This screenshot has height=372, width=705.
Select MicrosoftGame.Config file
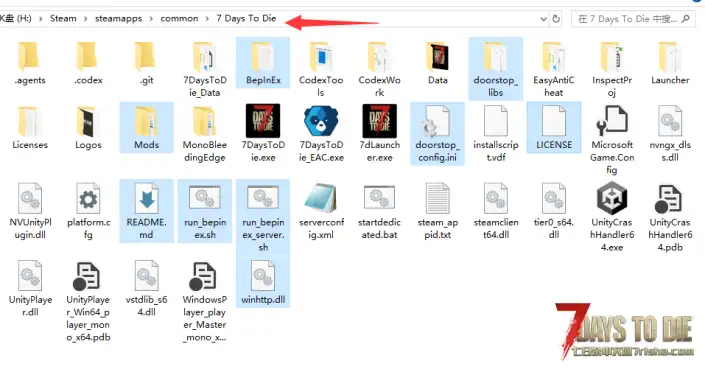click(x=612, y=140)
